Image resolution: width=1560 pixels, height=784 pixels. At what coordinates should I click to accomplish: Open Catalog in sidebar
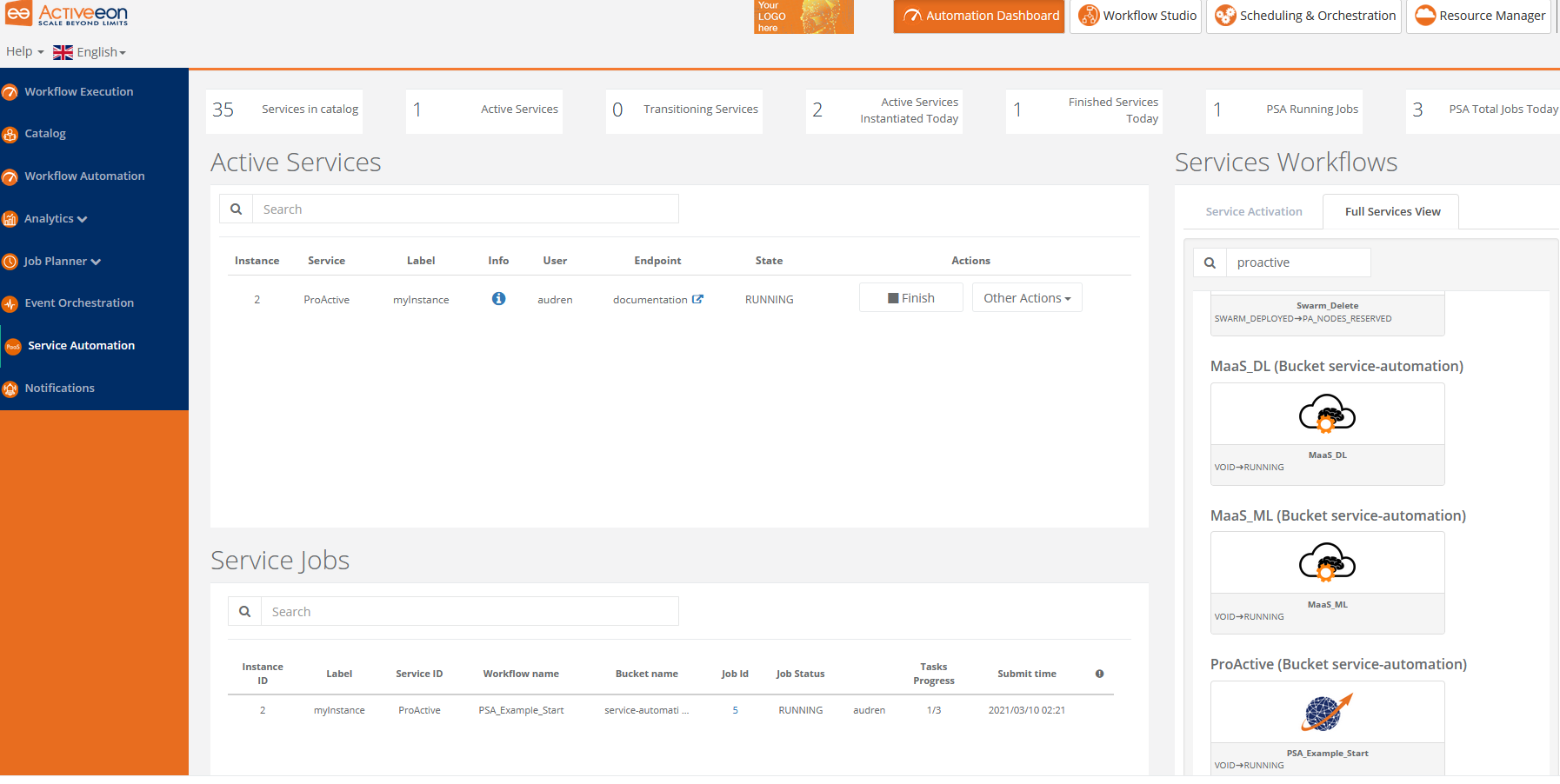[x=45, y=133]
